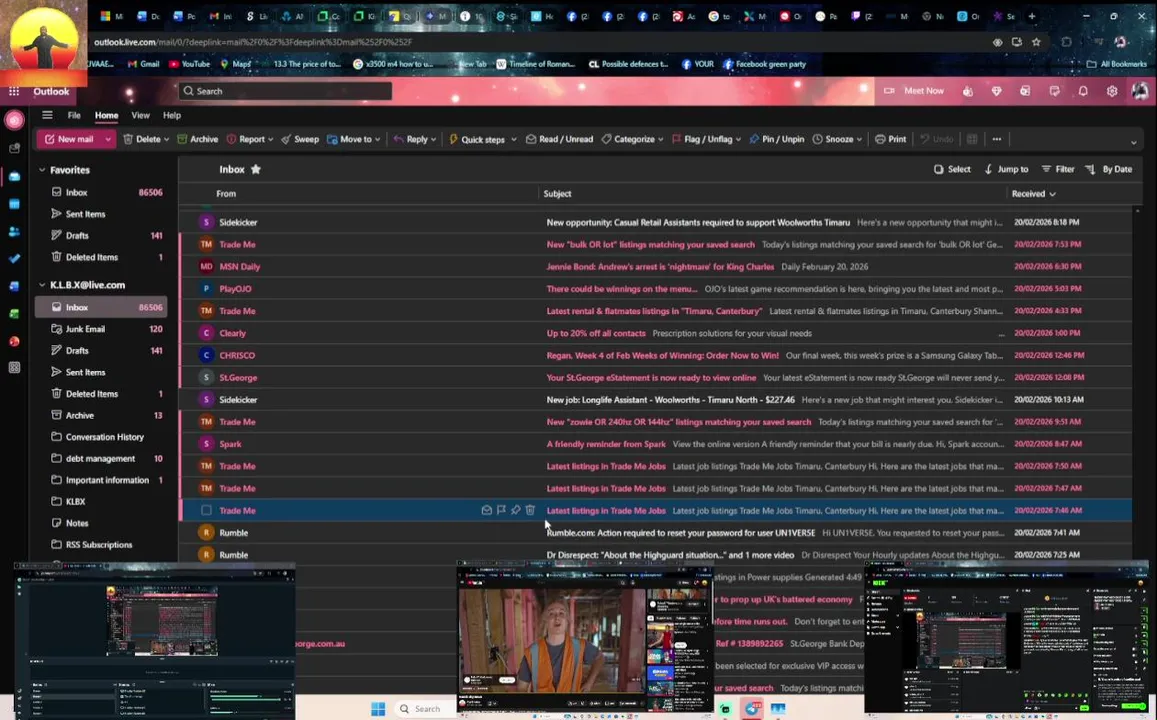Viewport: 1157px width, 720px height.
Task: Open Quick steps dropdown arrow
Action: click(x=514, y=139)
